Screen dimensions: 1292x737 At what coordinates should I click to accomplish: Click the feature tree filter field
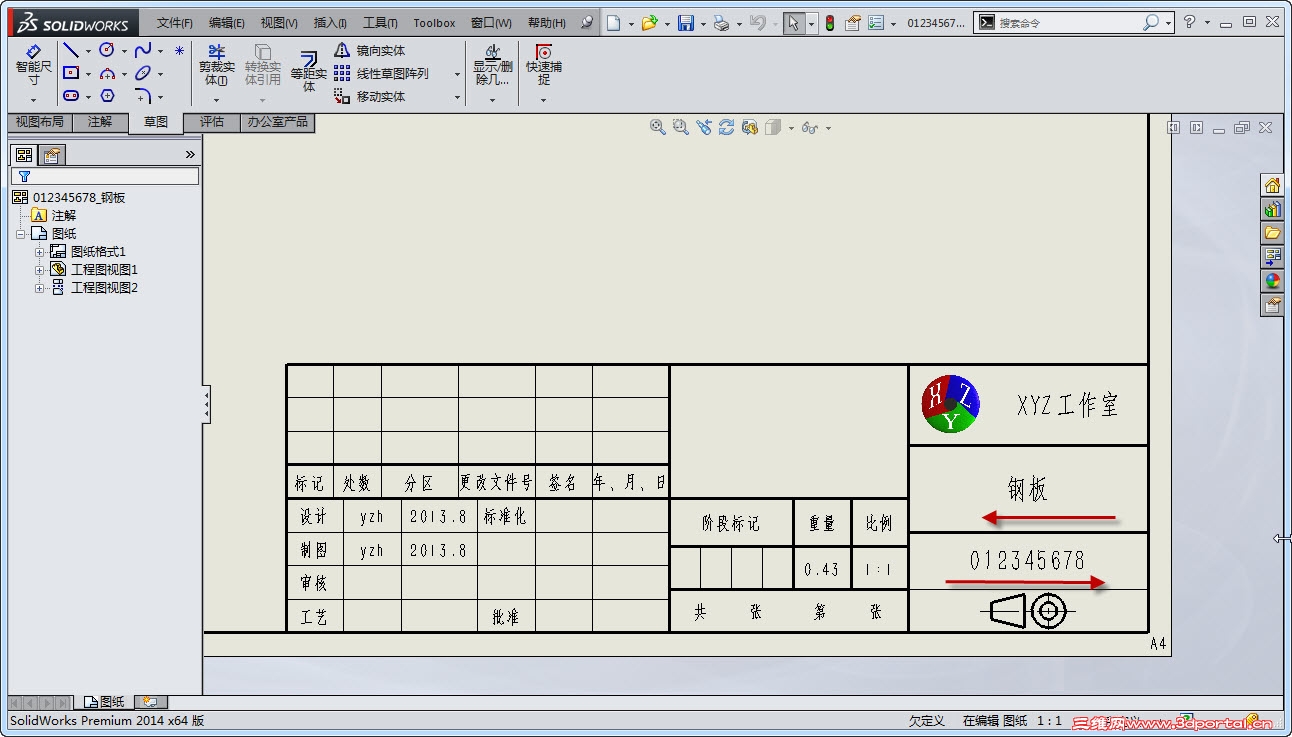[105, 176]
